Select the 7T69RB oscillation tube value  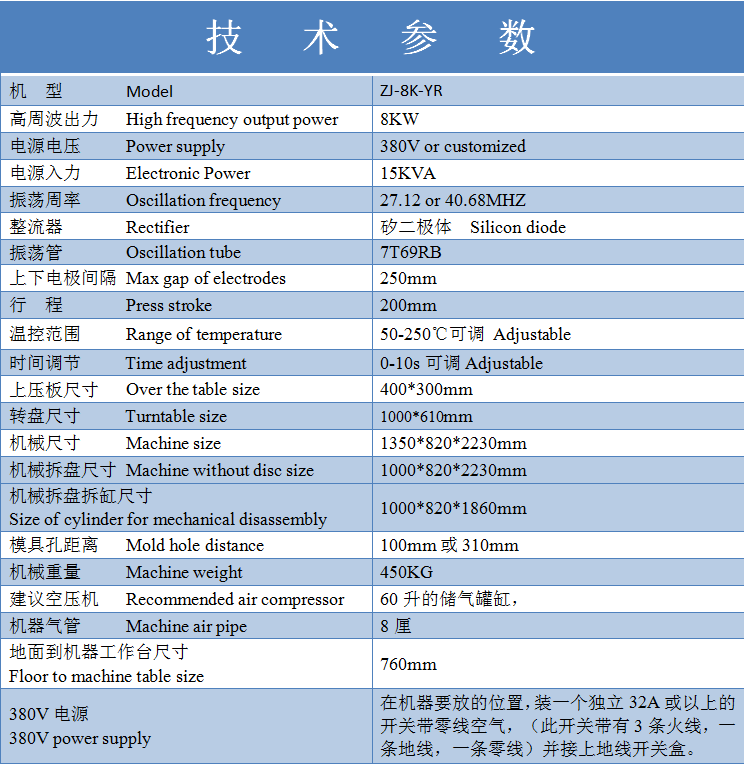pyautogui.click(x=411, y=252)
